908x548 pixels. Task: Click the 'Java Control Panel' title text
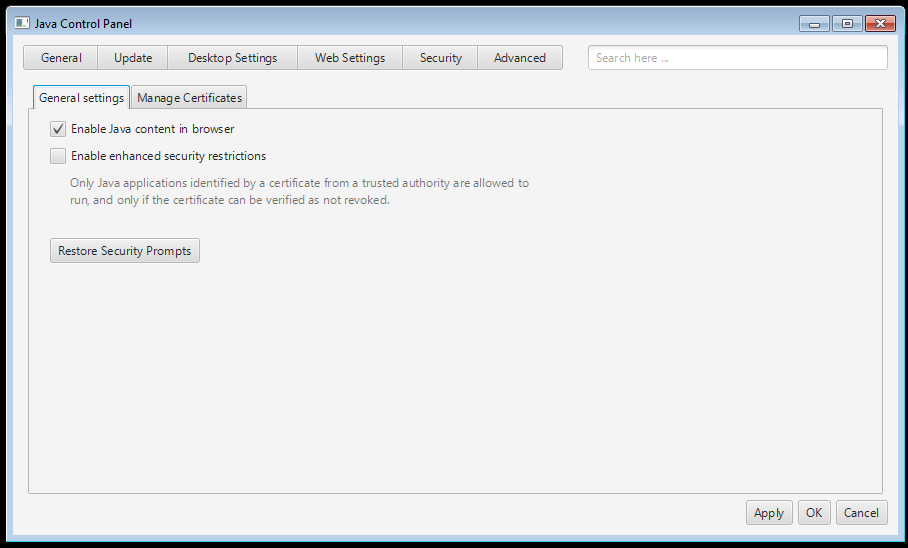83,23
